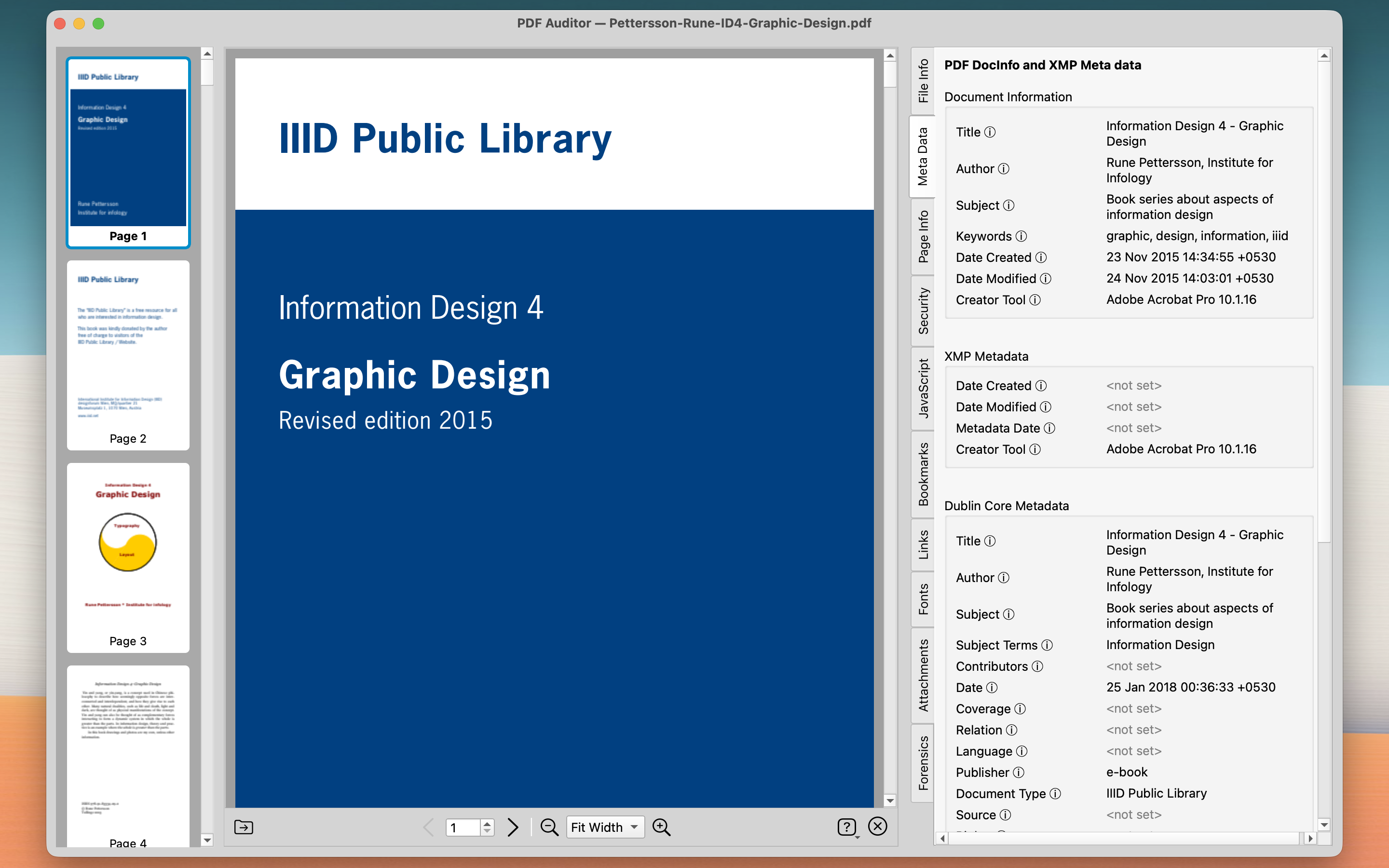
Task: Click the info icon beside Date Modified
Action: [x=1046, y=278]
